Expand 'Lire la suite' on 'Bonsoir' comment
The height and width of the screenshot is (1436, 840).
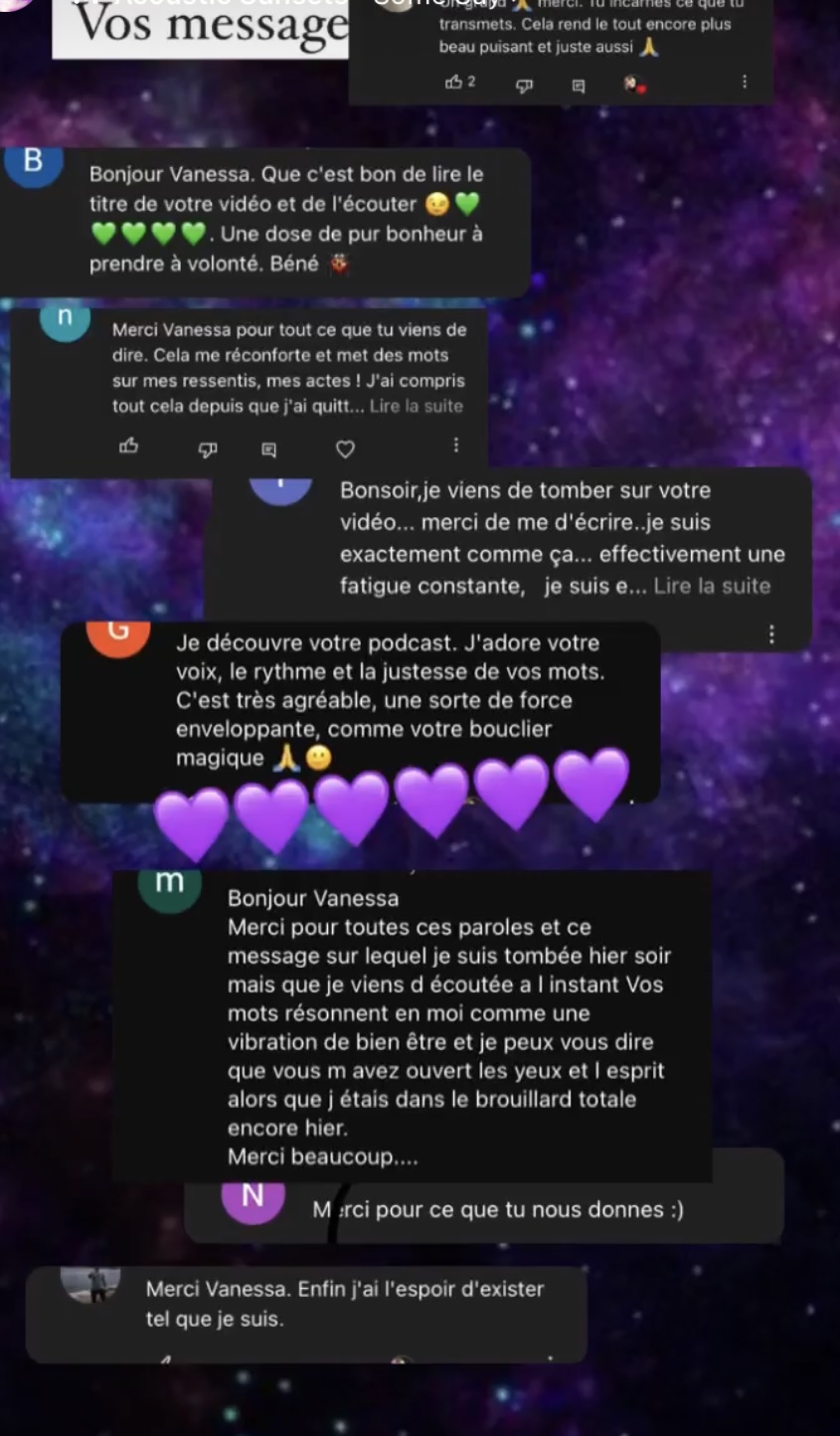coord(712,586)
